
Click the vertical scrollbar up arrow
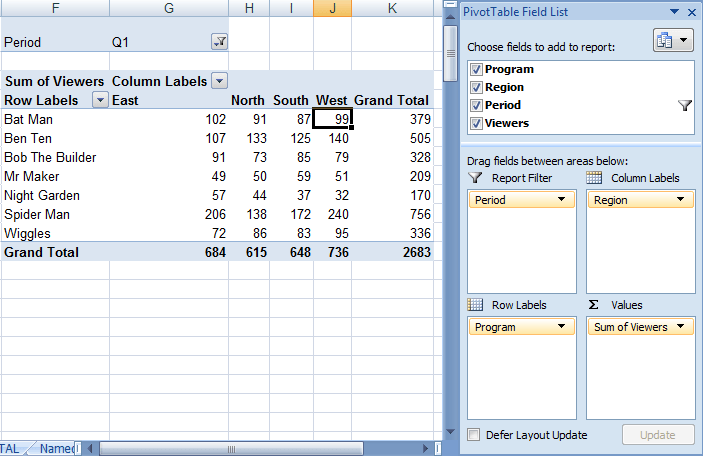(x=451, y=17)
